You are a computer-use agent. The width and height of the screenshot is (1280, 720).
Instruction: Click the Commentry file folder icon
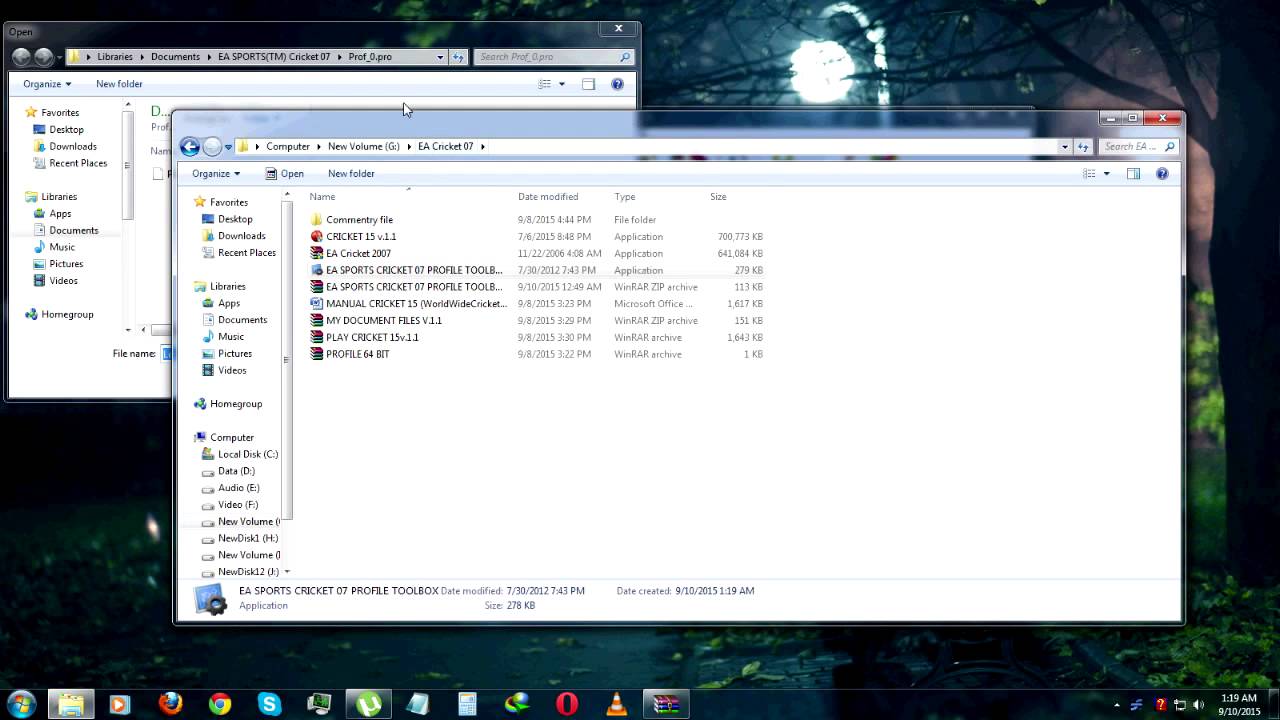pos(316,220)
